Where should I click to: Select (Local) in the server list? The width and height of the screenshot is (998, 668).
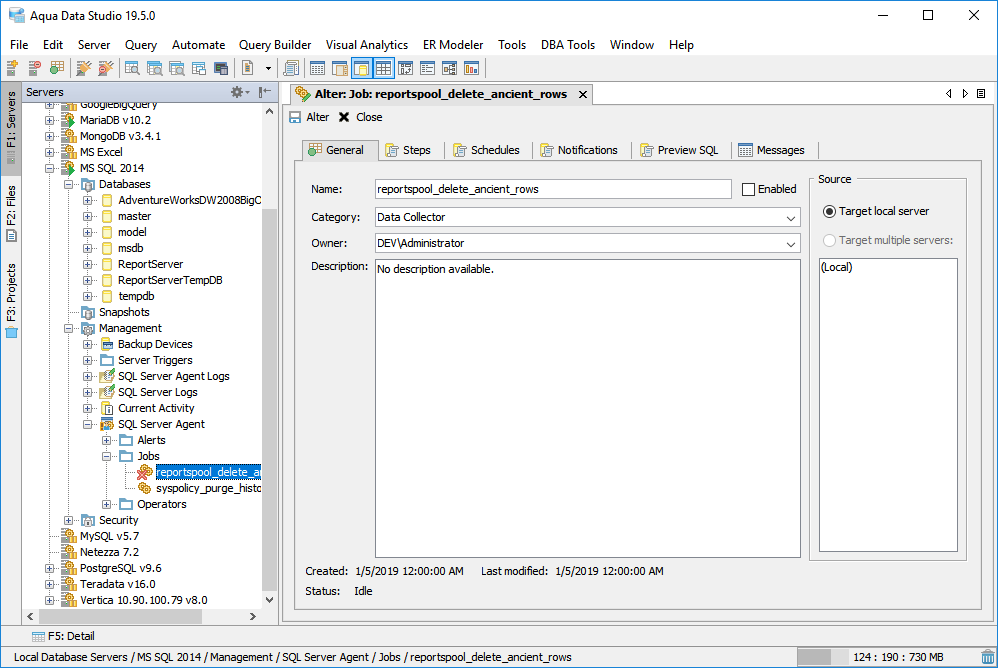pyautogui.click(x=837, y=267)
